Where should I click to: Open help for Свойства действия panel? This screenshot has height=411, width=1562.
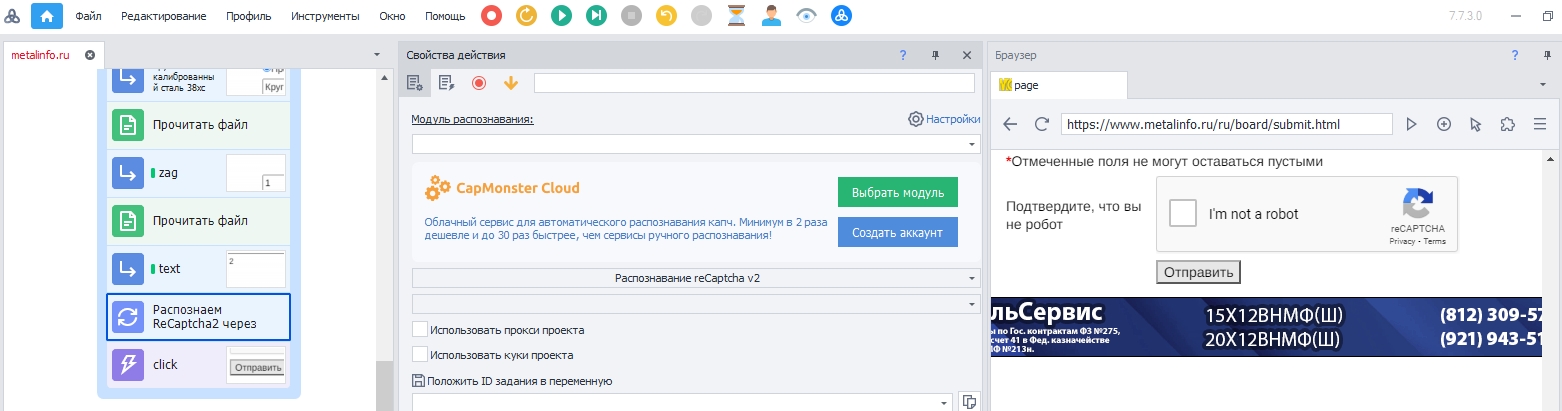point(902,55)
